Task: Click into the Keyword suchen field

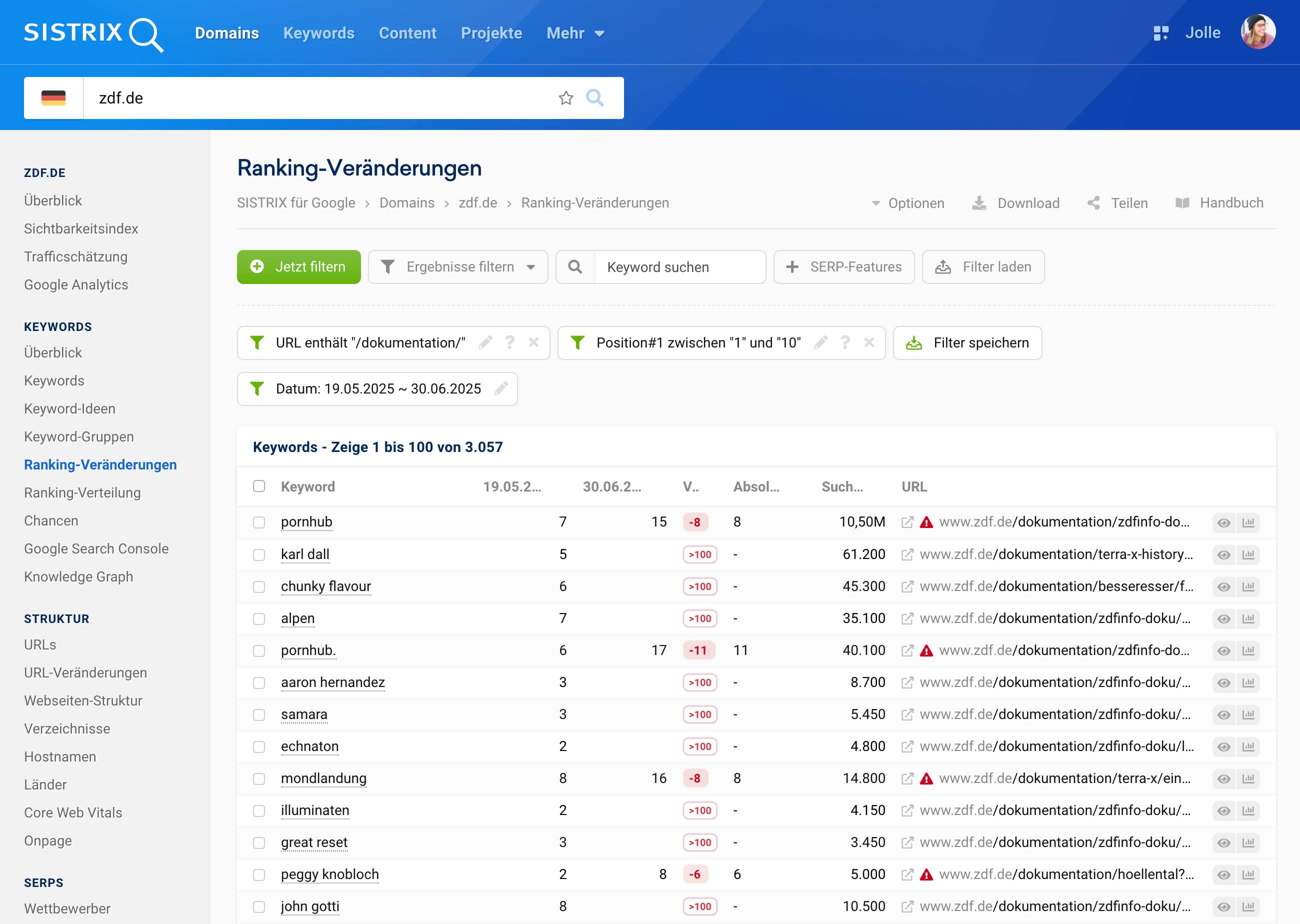Action: (x=679, y=267)
